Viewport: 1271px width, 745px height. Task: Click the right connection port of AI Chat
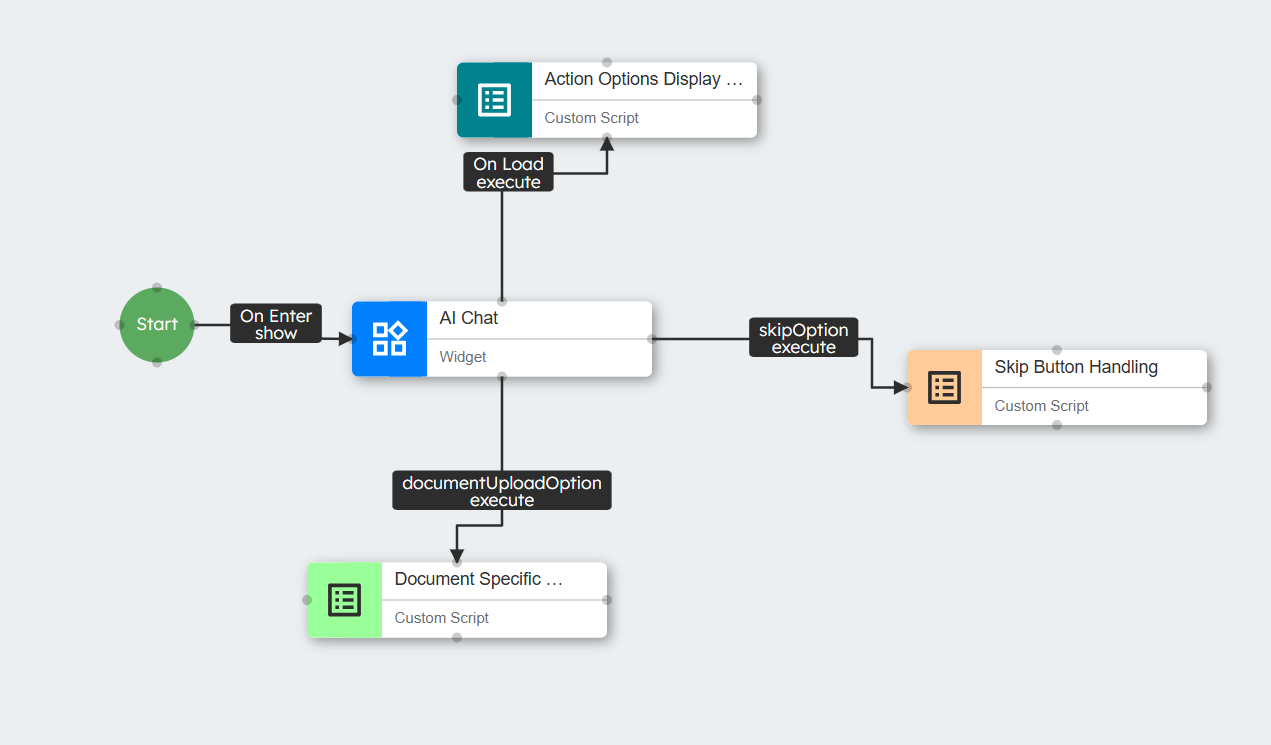(652, 339)
